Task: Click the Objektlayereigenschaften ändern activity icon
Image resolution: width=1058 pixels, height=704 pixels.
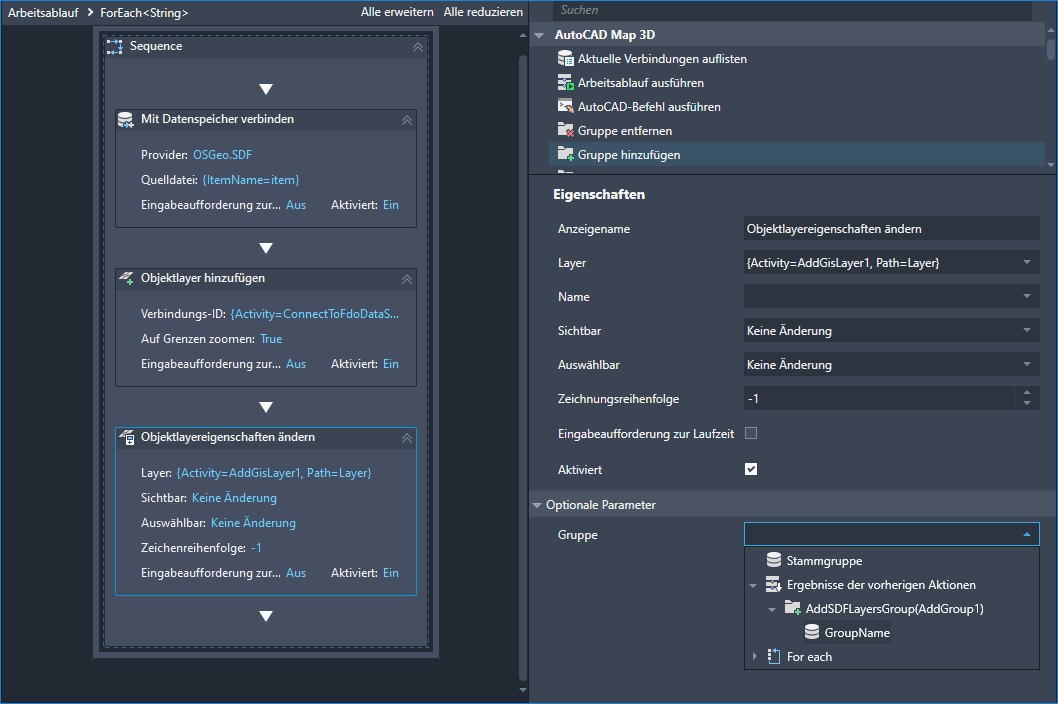Action: [126, 437]
